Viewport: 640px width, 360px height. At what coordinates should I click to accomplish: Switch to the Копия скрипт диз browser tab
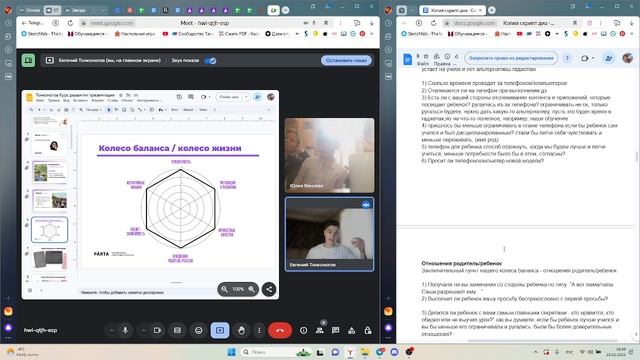click(452, 10)
